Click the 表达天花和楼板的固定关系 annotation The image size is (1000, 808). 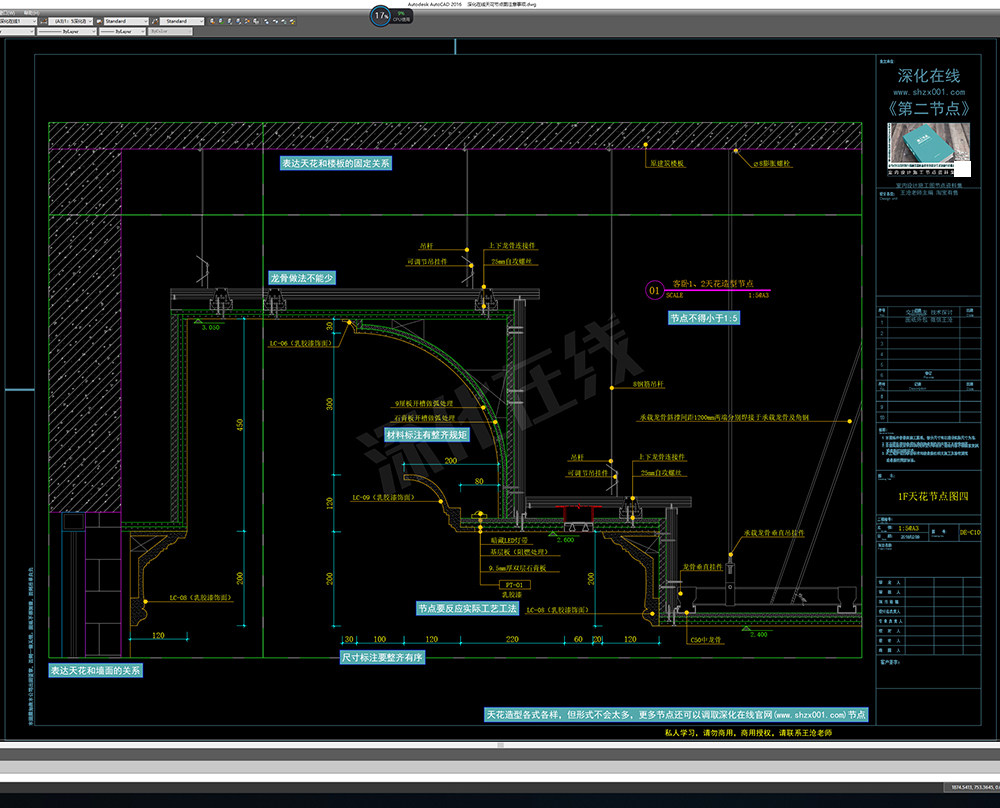tap(336, 163)
